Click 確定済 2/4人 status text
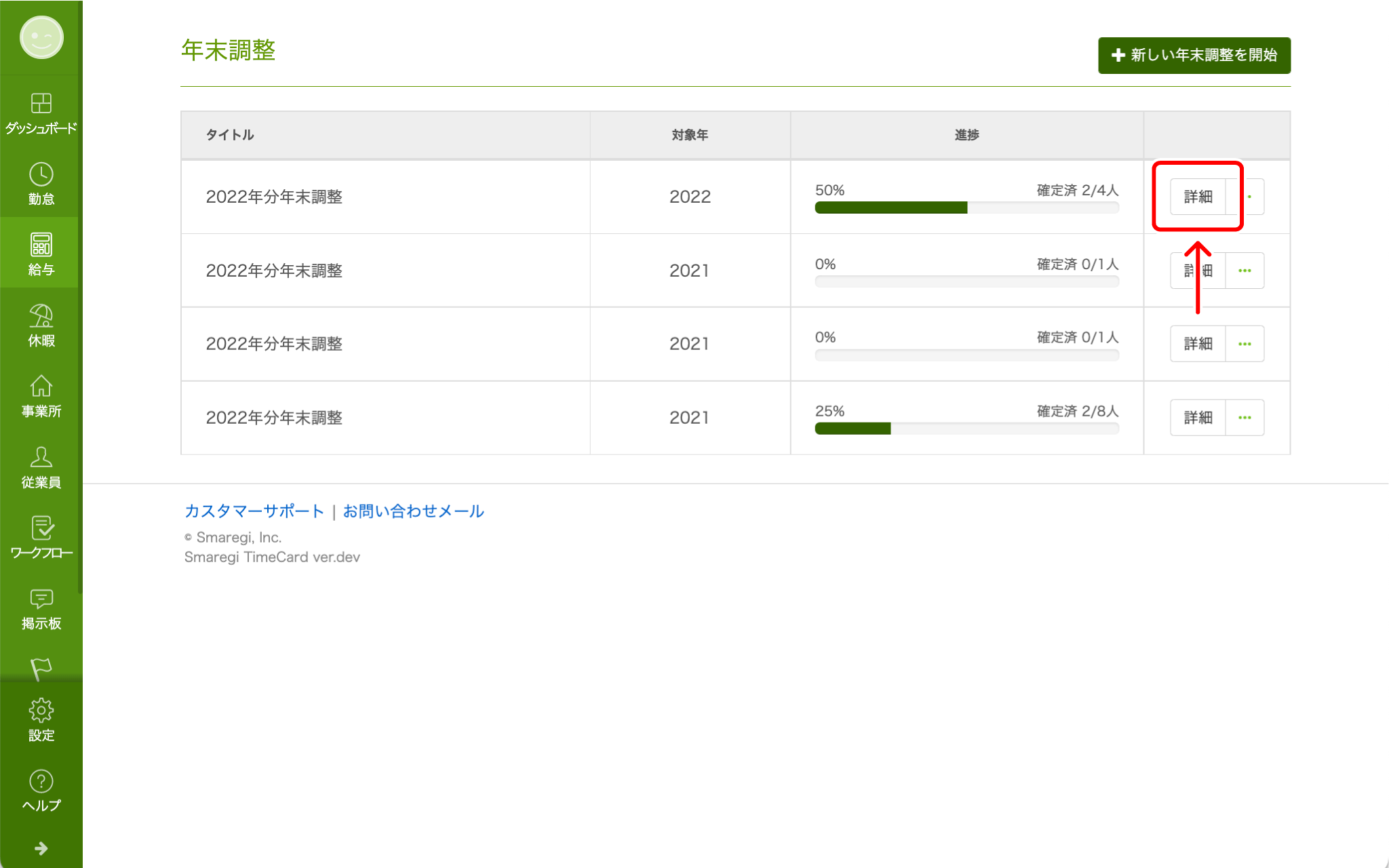This screenshot has height=868, width=1389. pyautogui.click(x=1078, y=191)
